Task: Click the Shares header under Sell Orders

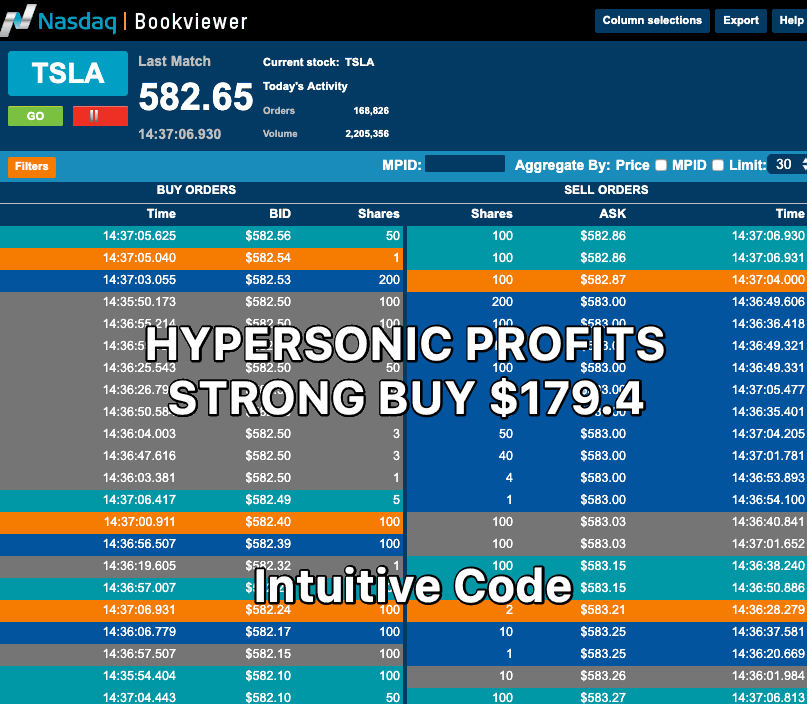Action: coord(492,214)
